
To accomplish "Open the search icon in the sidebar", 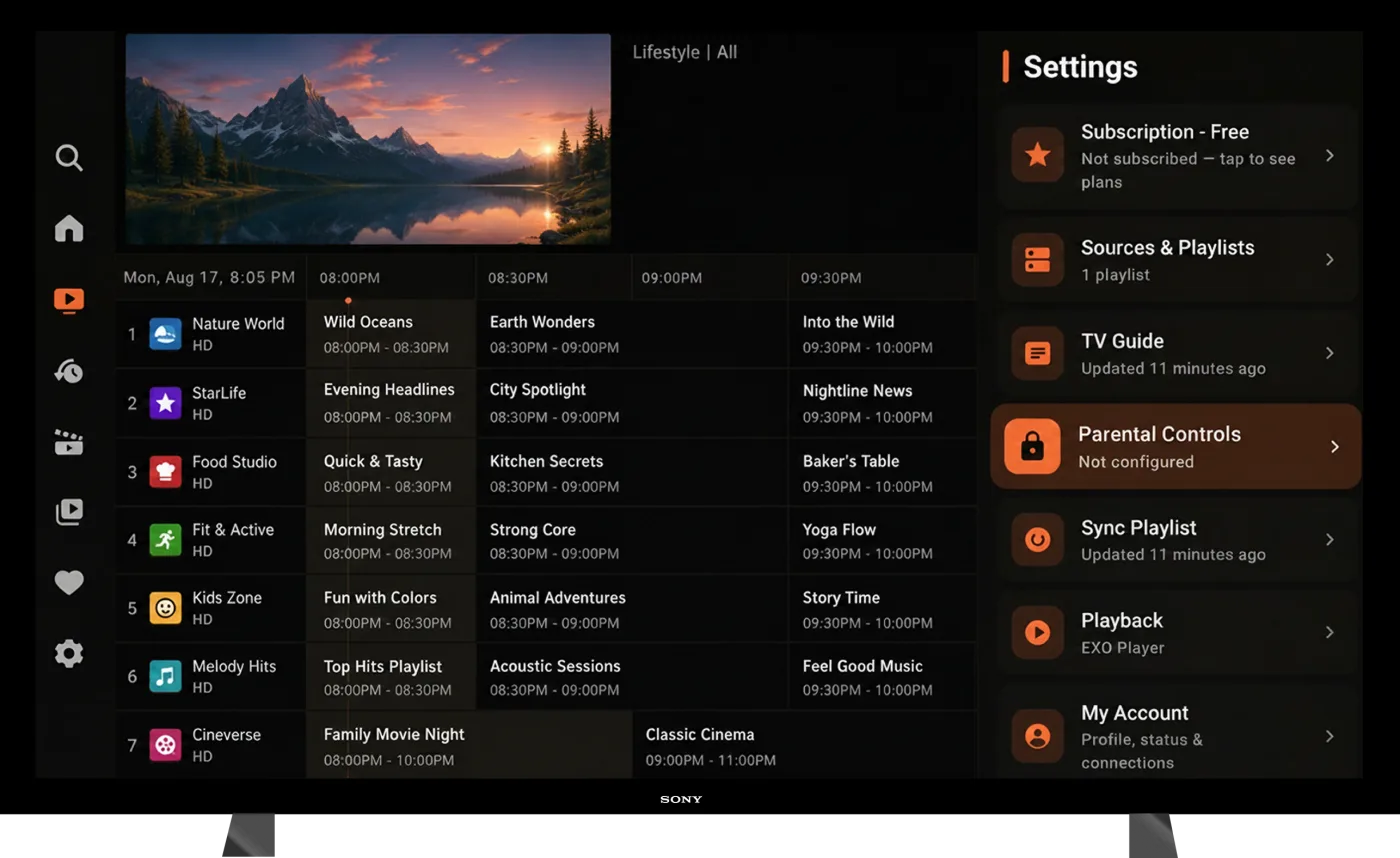I will click(x=69, y=158).
